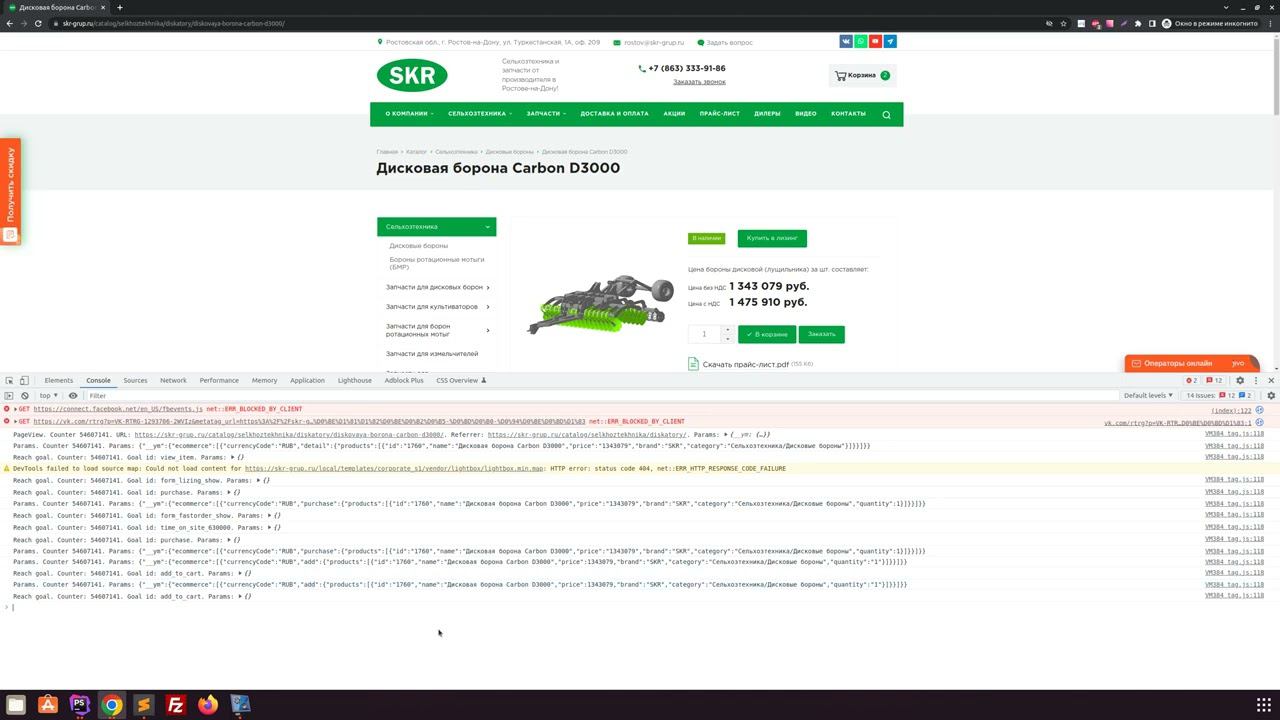
Task: Click the site search magnifier icon
Action: tap(886, 114)
